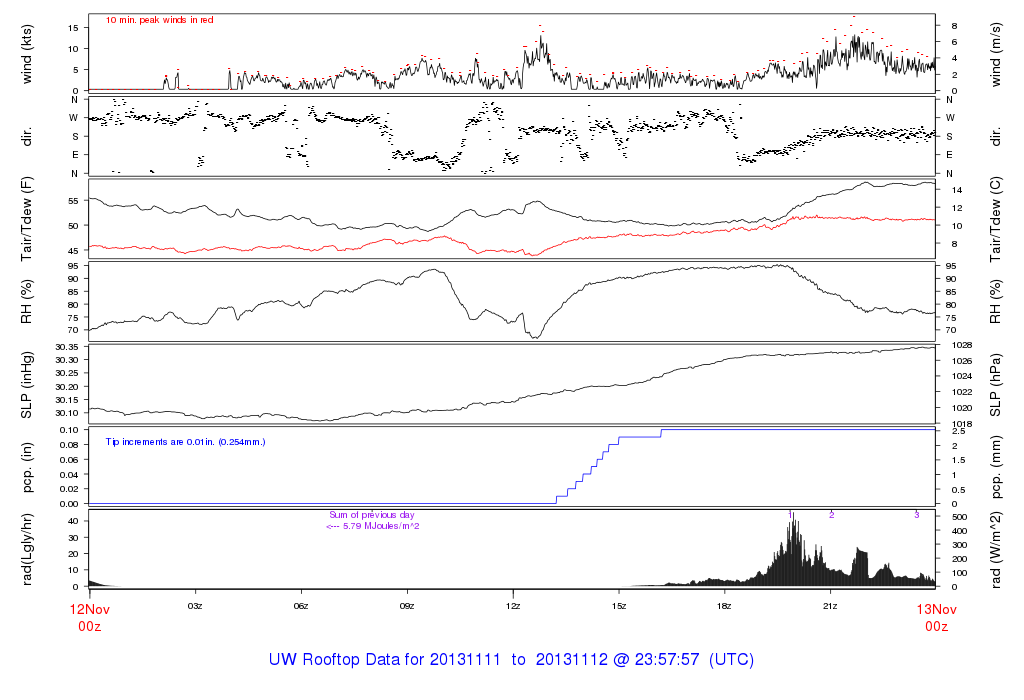The image size is (1024, 700).
Task: Click the 'SLP (hPa)' axis label
Action: click(995, 385)
